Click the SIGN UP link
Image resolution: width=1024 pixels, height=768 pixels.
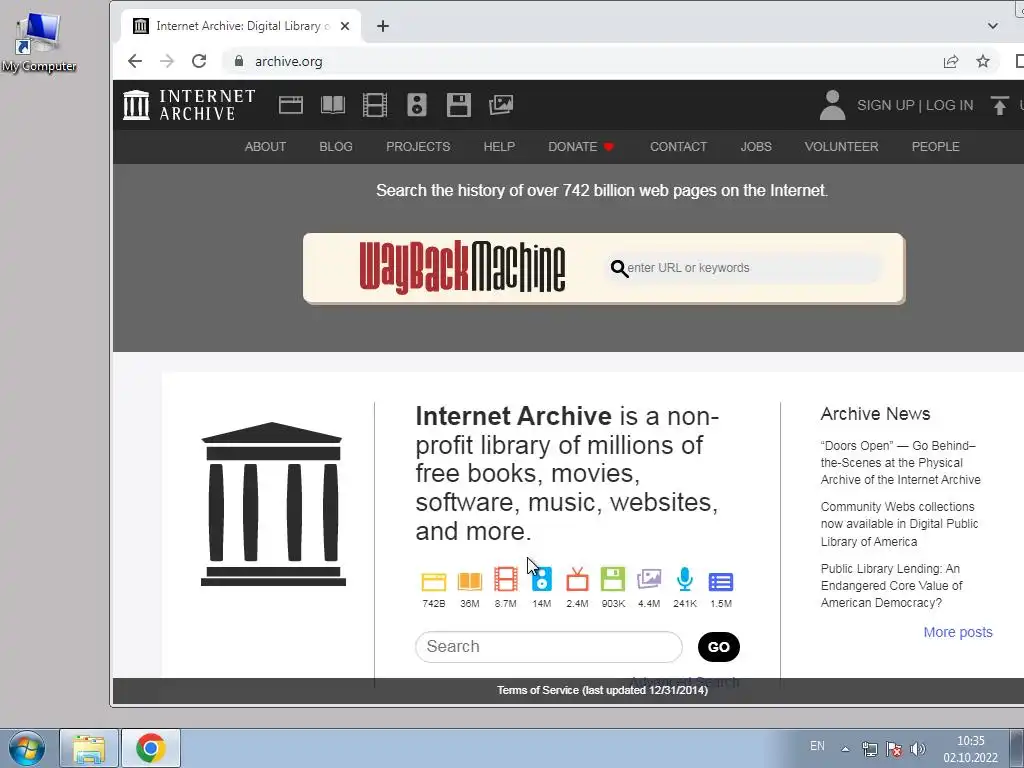click(886, 105)
